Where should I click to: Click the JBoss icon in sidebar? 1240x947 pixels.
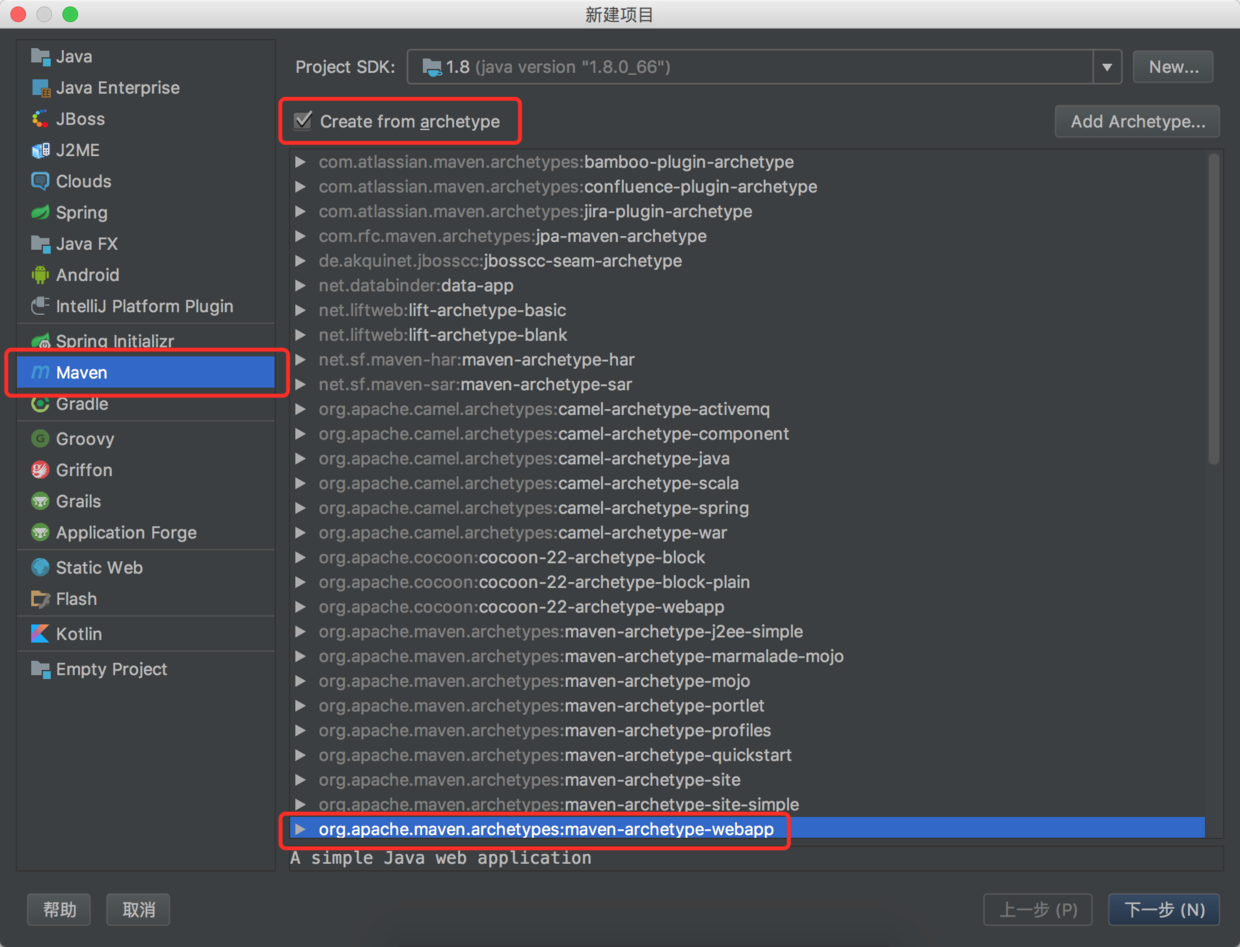click(40, 119)
